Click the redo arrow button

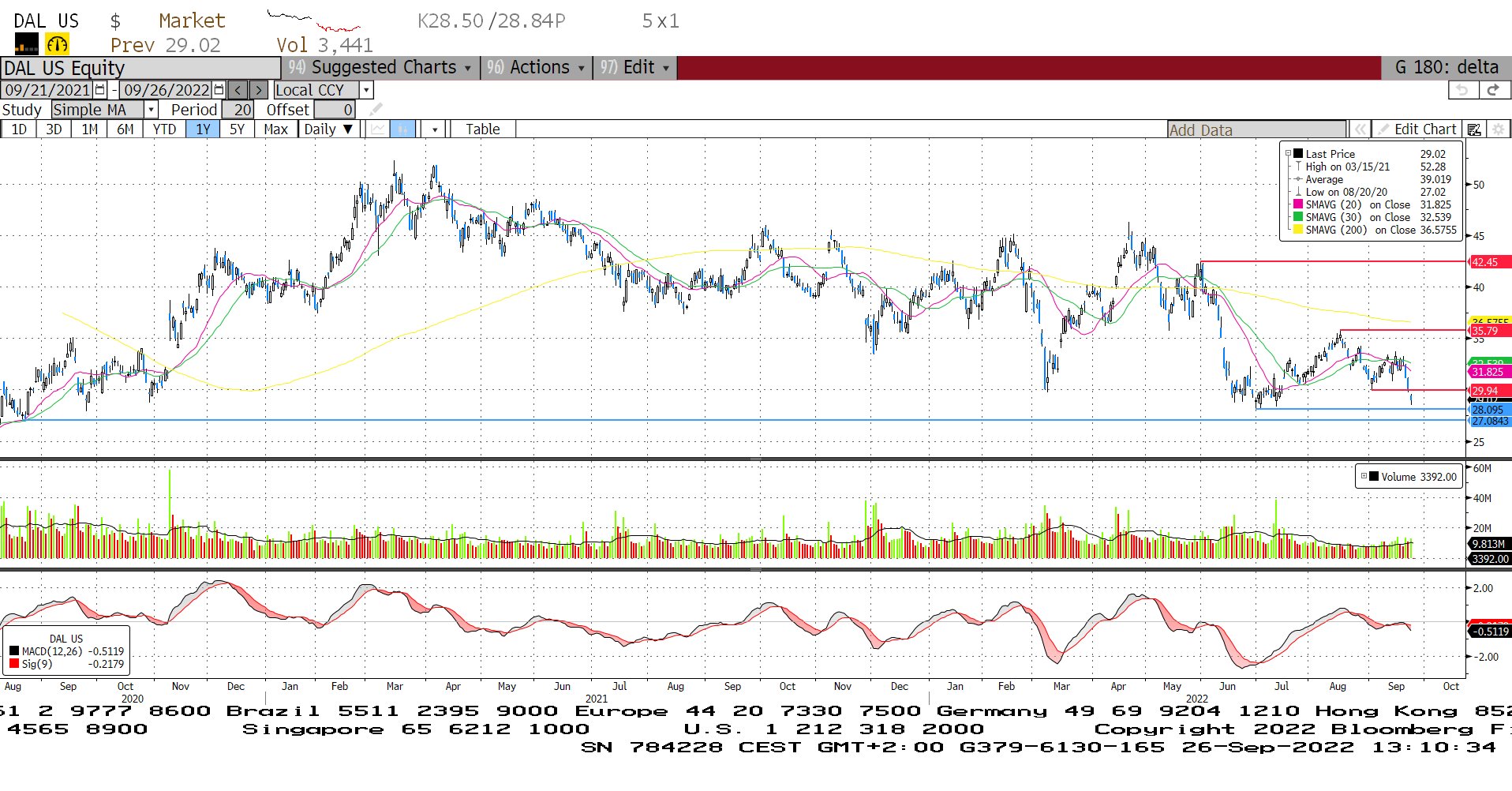[x=1493, y=90]
